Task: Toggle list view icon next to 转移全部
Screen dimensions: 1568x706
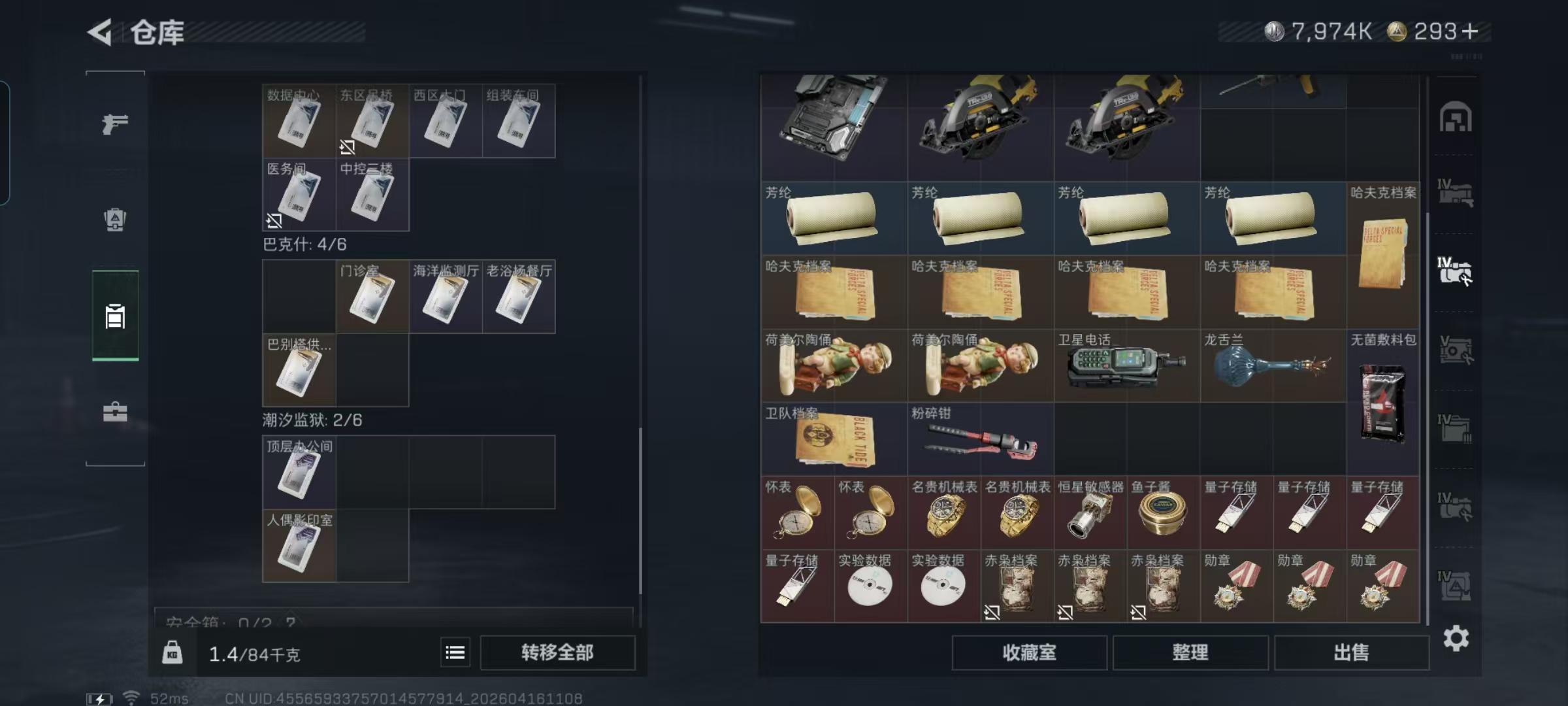Action: click(x=455, y=652)
